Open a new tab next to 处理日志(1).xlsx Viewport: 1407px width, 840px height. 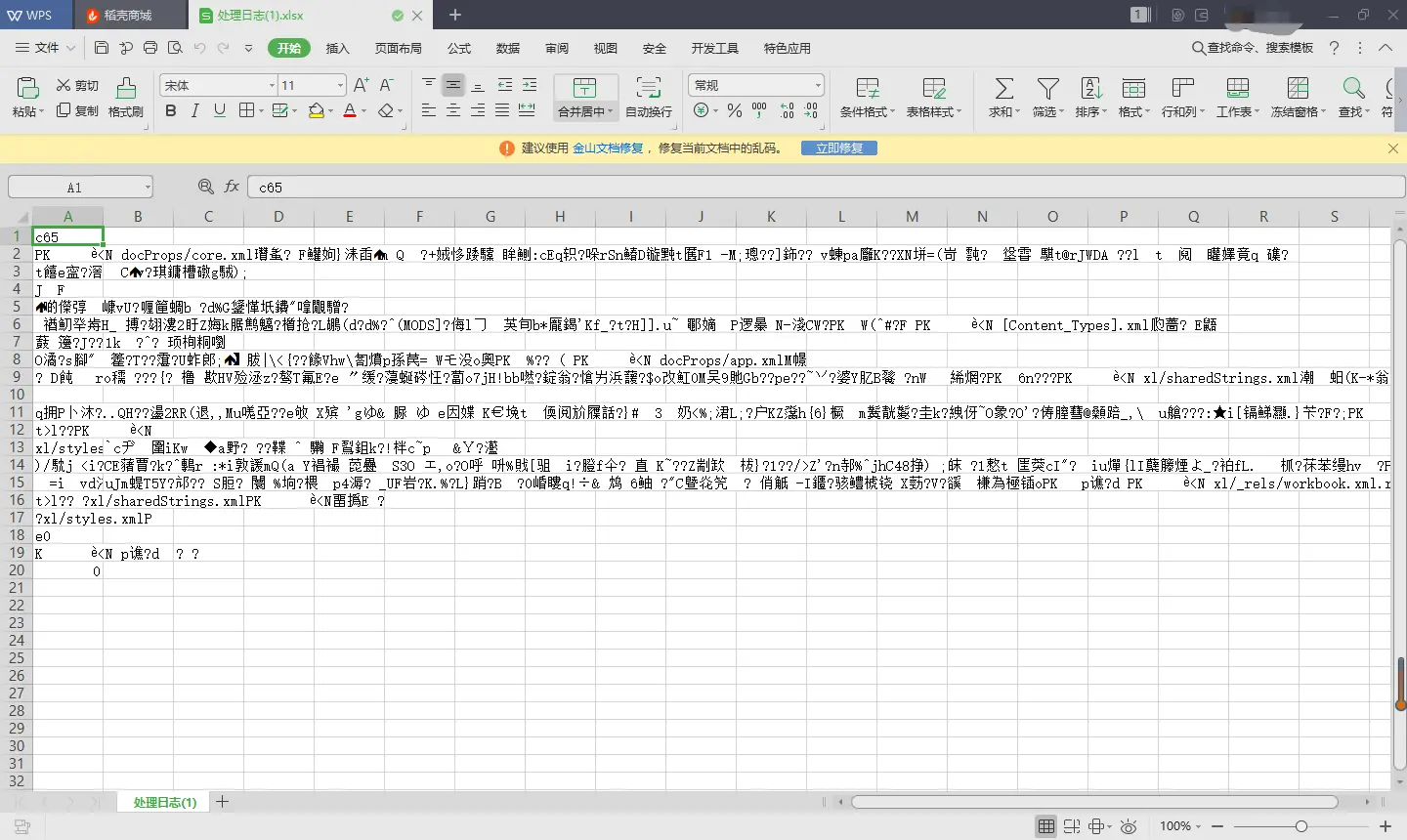point(455,15)
